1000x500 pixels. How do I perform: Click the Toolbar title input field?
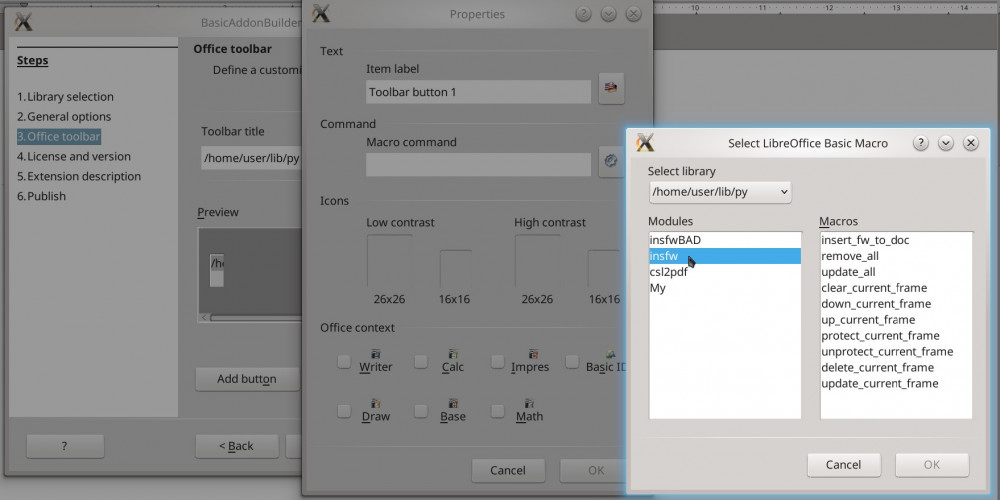[x=251, y=158]
